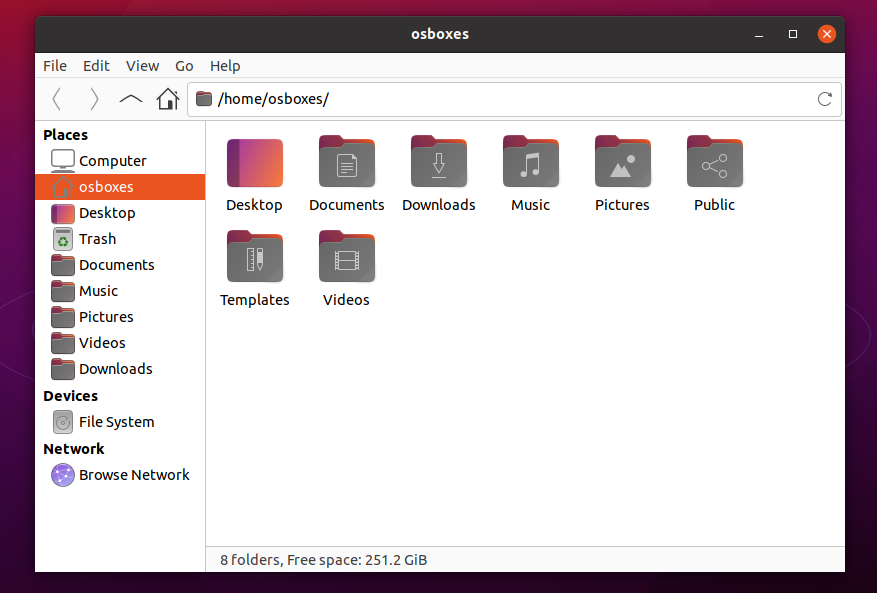Open the Help menu
The width and height of the screenshot is (877, 593).
pyautogui.click(x=225, y=66)
